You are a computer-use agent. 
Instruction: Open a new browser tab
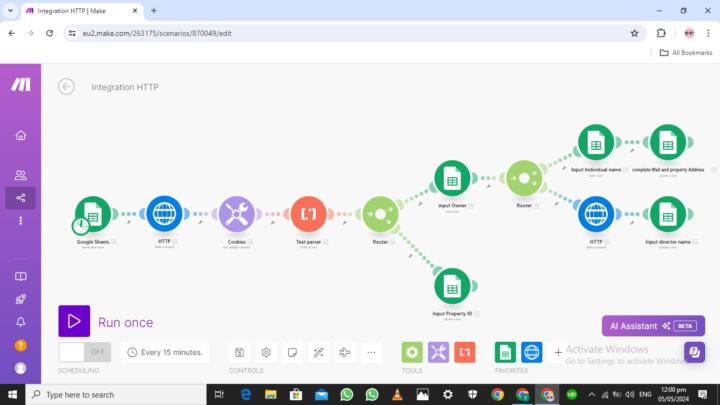154,11
